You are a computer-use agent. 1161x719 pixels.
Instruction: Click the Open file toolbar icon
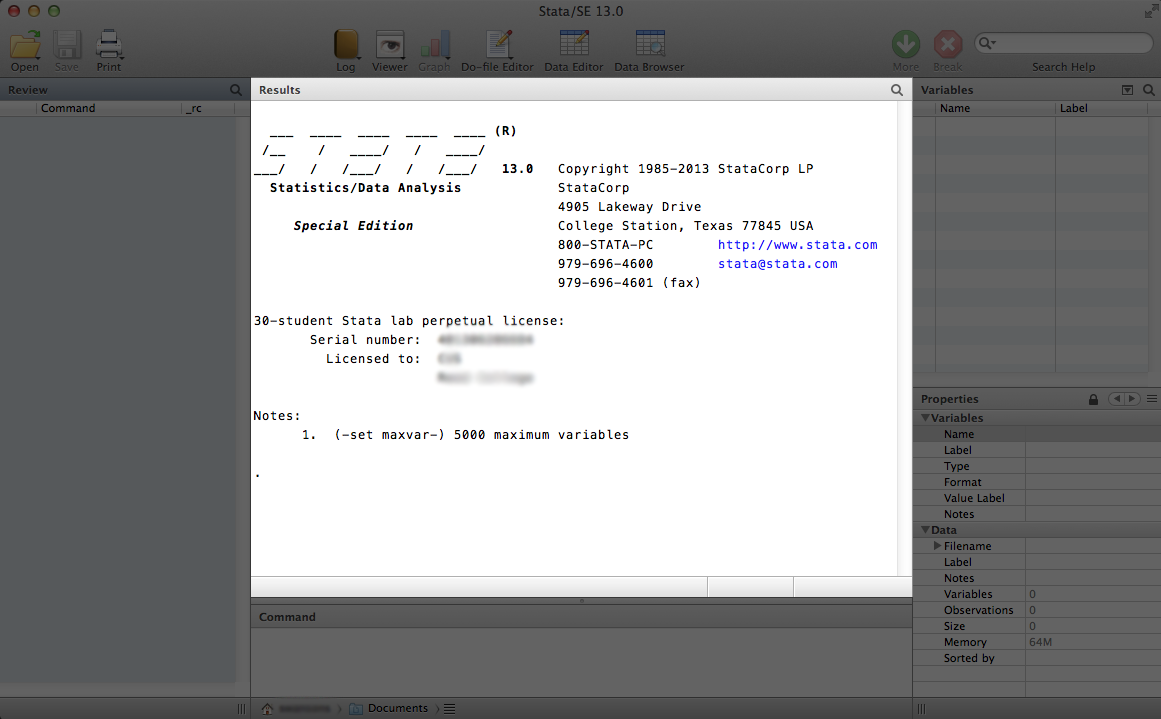[x=25, y=46]
